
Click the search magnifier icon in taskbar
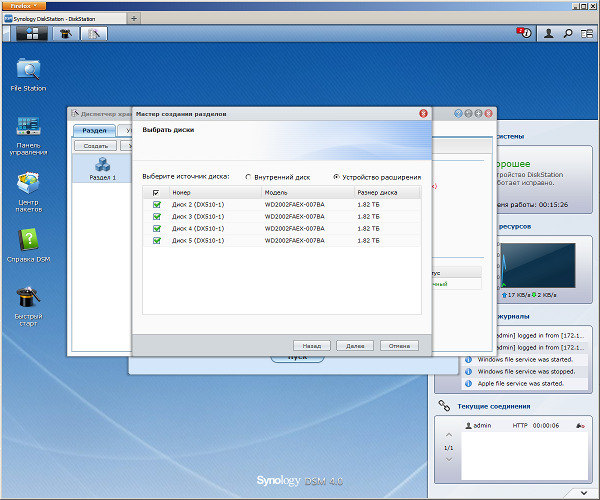point(568,33)
